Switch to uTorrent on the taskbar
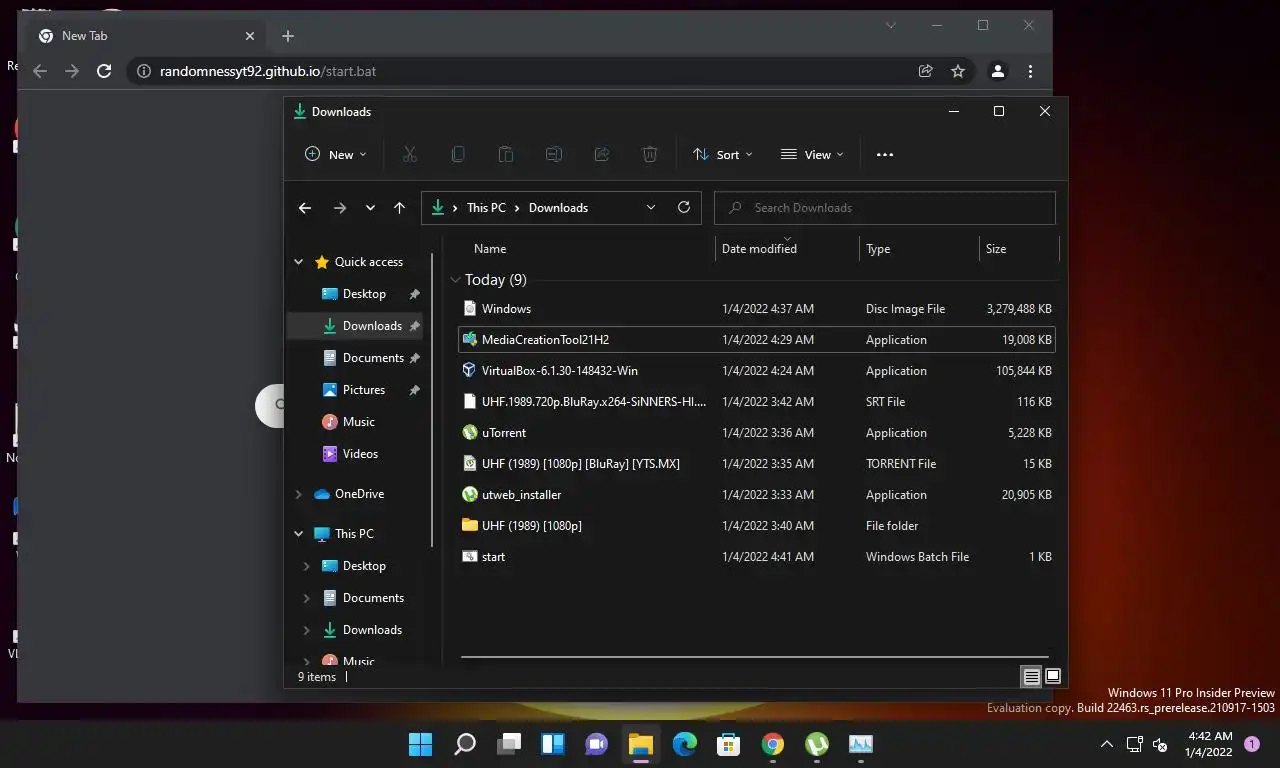 817,744
